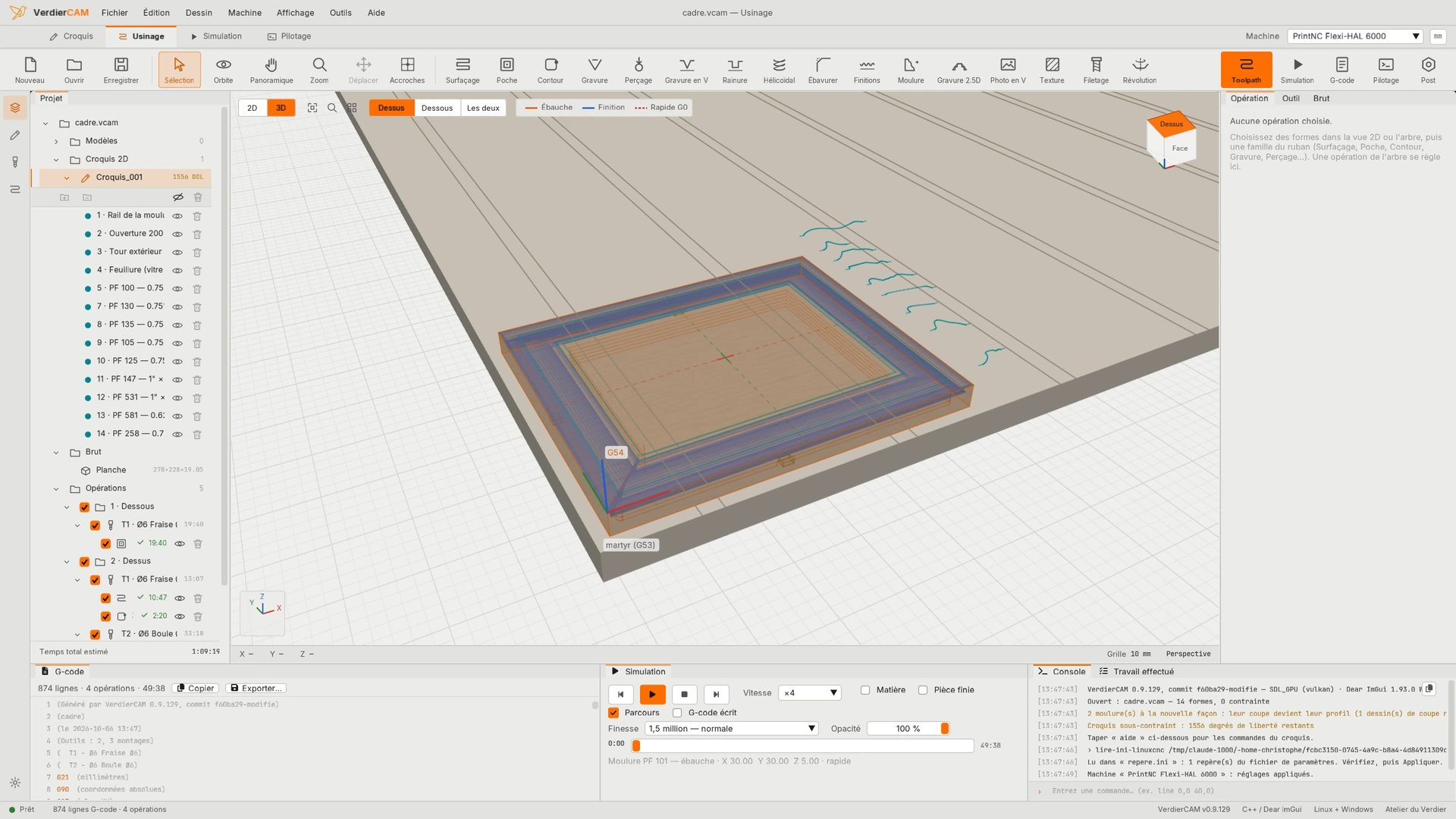Select the Moulure molding tool
Image resolution: width=1456 pixels, height=819 pixels.
(911, 70)
